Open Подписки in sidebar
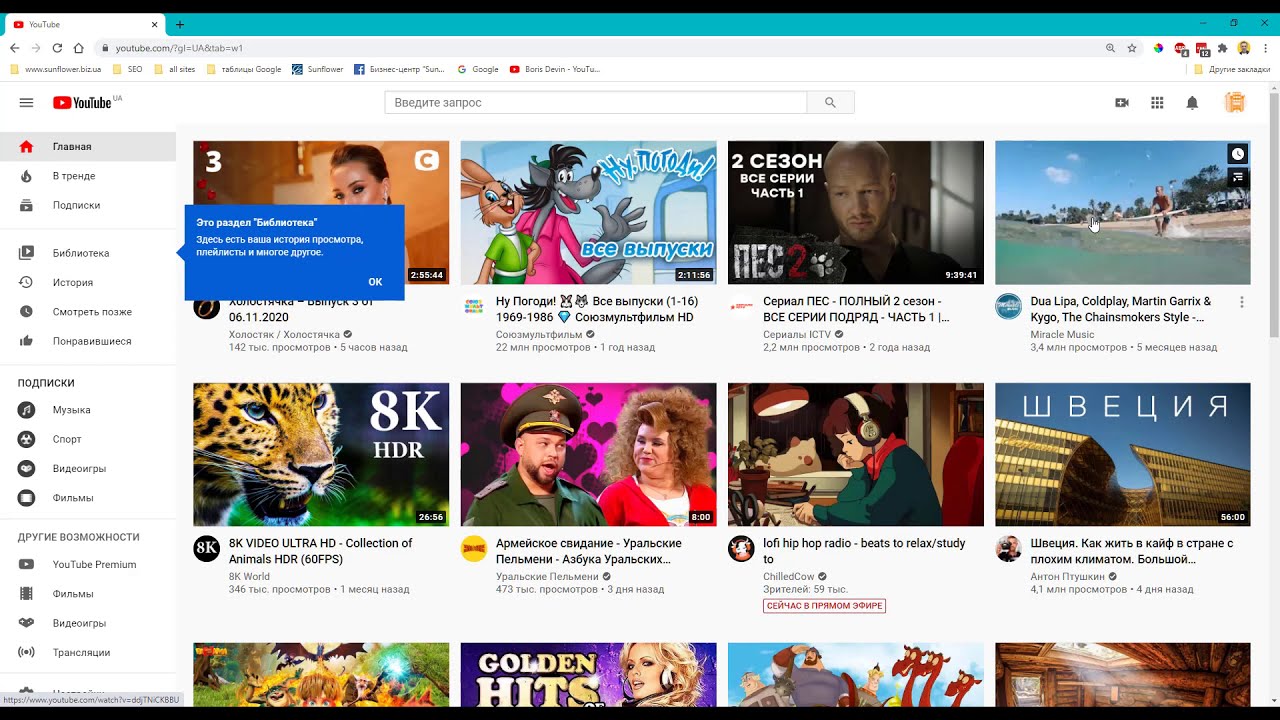1280x720 pixels. point(88,205)
